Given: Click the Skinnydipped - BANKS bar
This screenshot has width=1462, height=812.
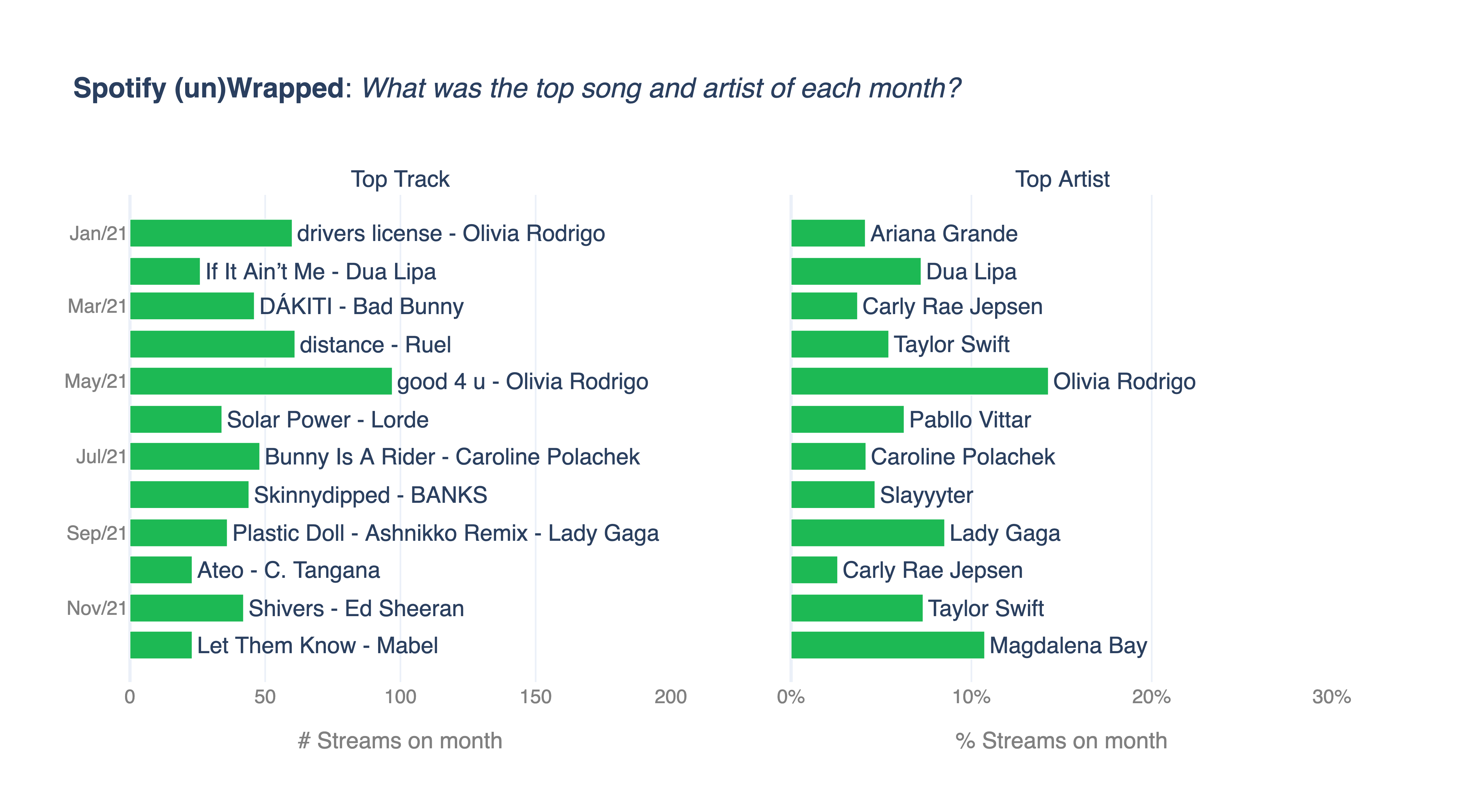Looking at the screenshot, I should click(x=189, y=495).
